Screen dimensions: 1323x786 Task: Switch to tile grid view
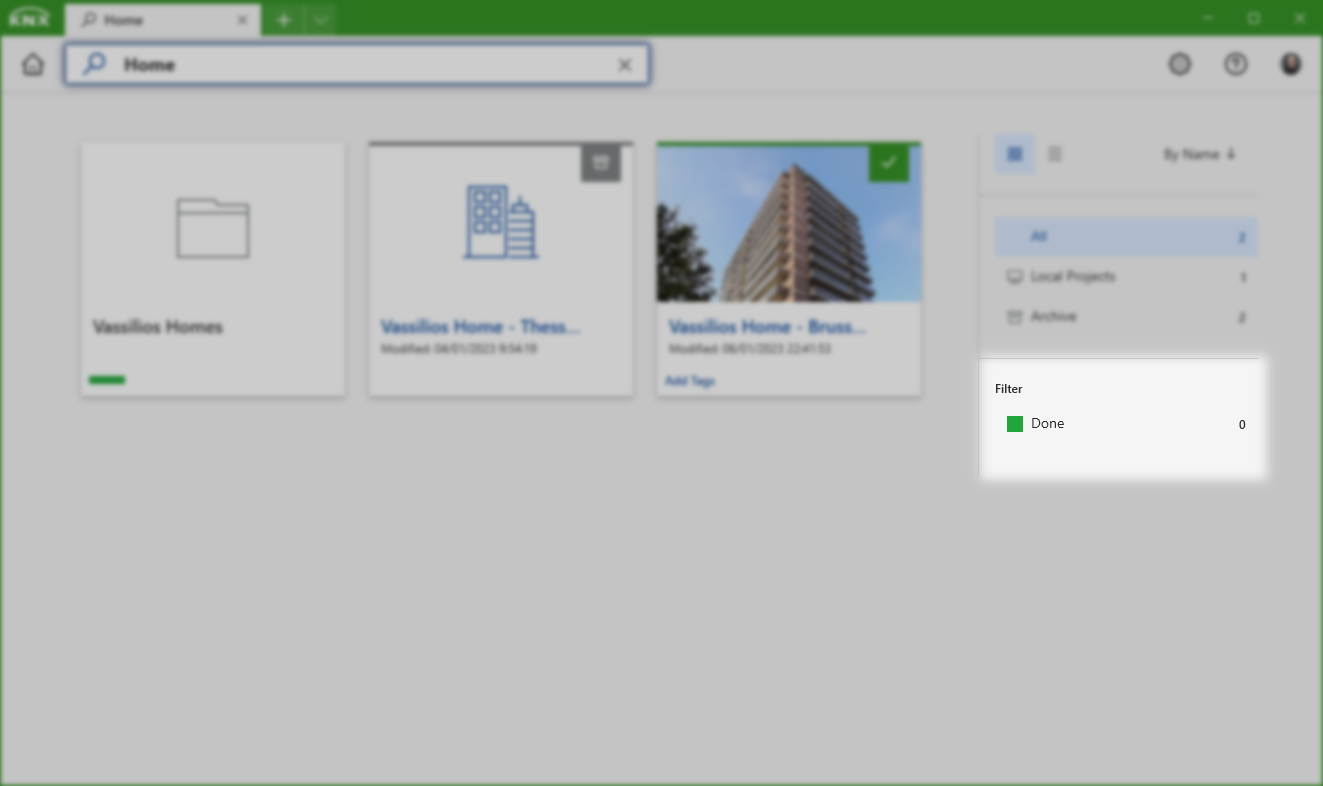coord(1015,154)
